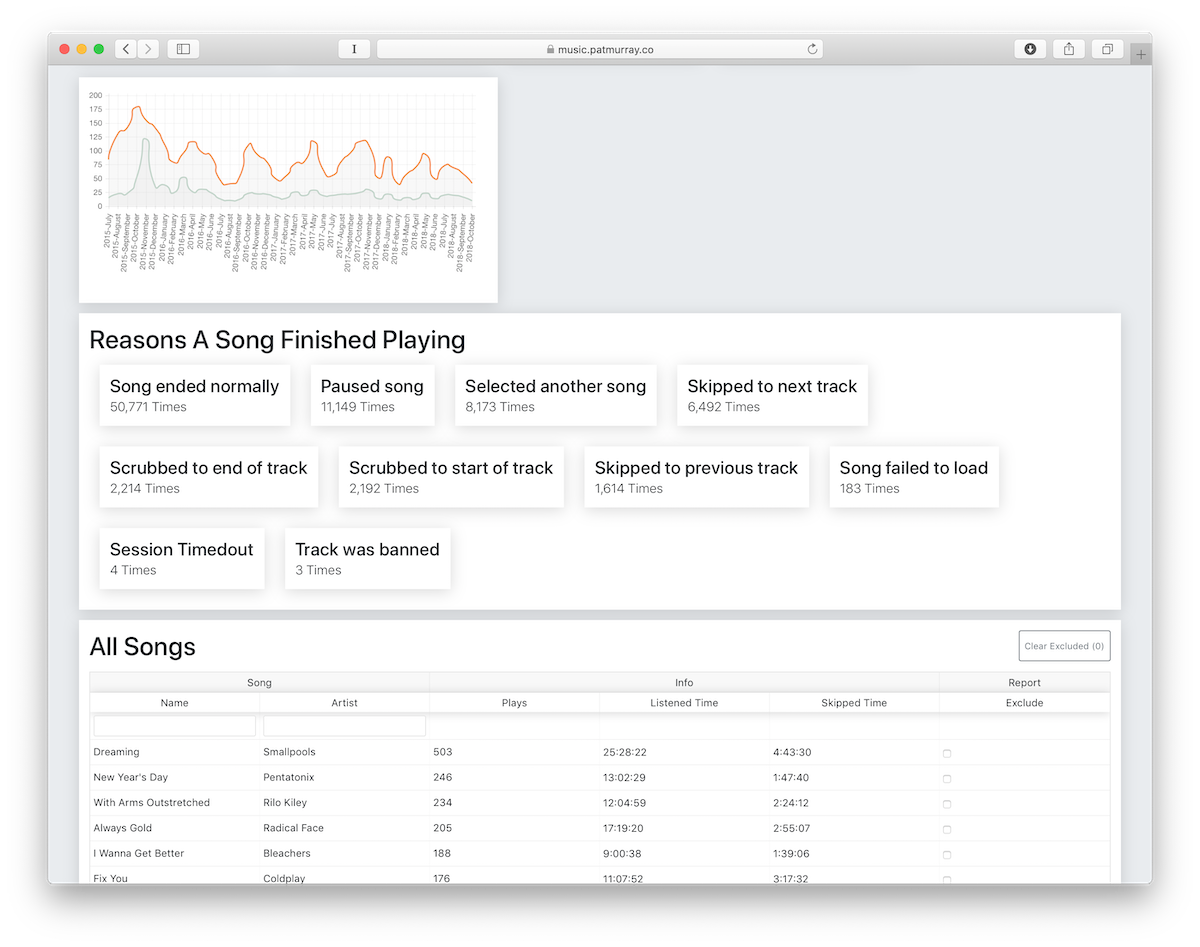This screenshot has height=947, width=1200.
Task: Click the back navigation arrow
Action: (x=125, y=47)
